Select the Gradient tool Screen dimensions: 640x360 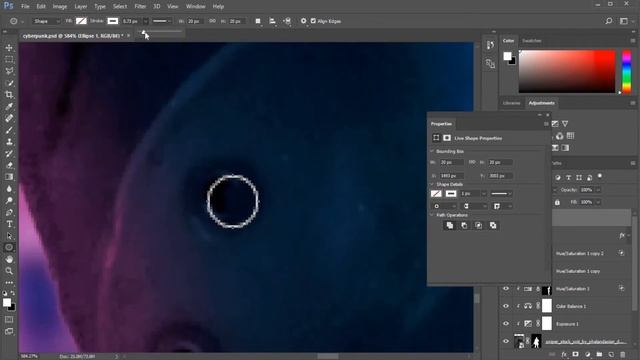click(x=9, y=177)
